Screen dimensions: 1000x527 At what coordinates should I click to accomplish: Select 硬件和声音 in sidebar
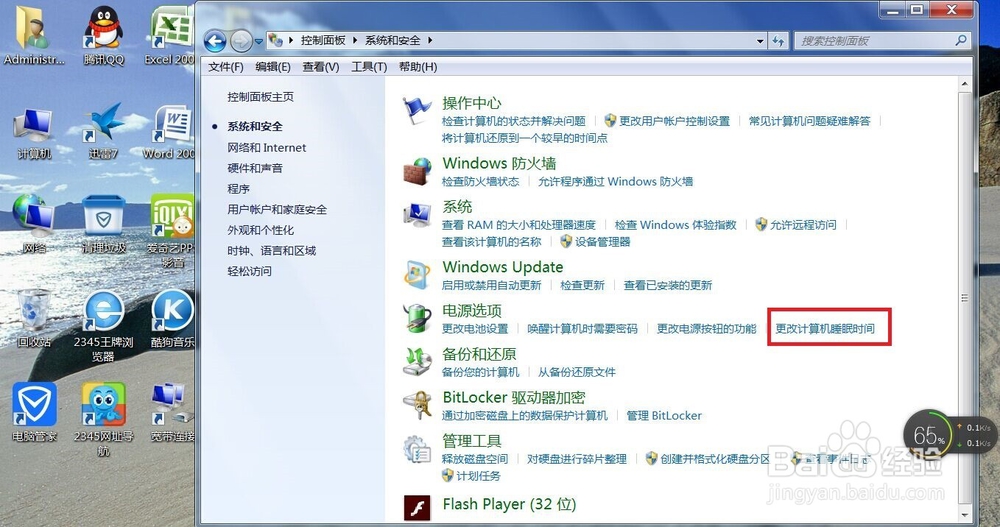click(255, 168)
